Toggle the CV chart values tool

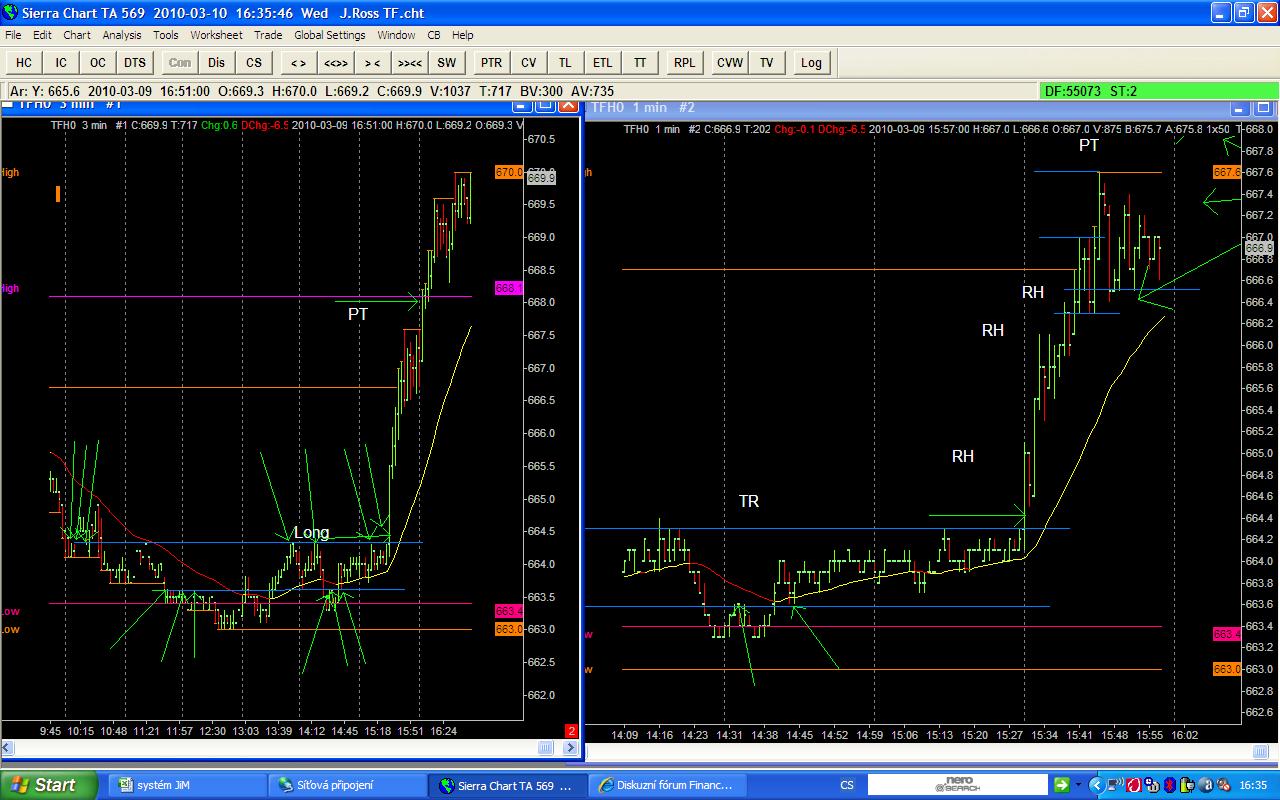(529, 62)
